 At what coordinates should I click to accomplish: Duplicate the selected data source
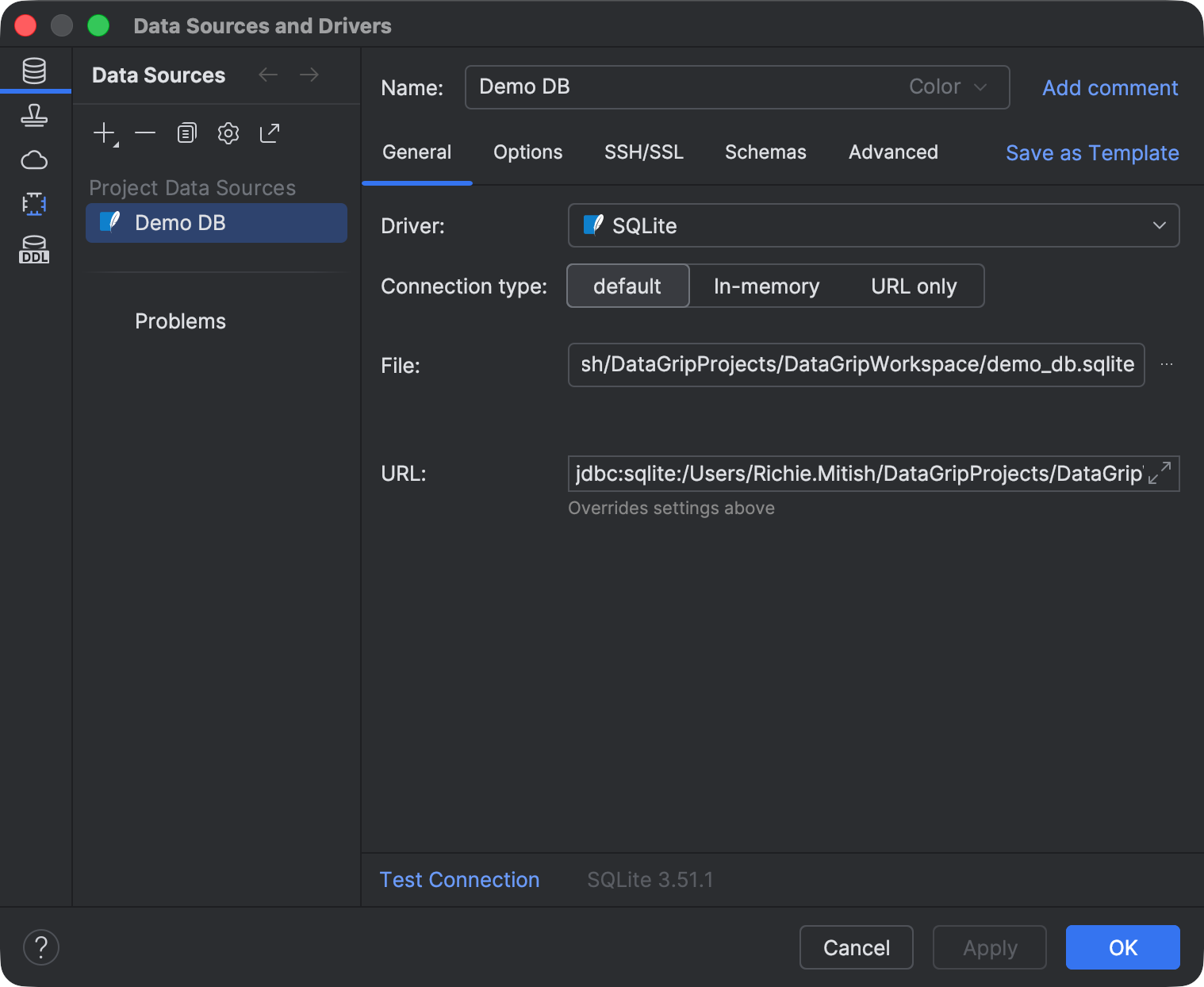click(x=186, y=132)
